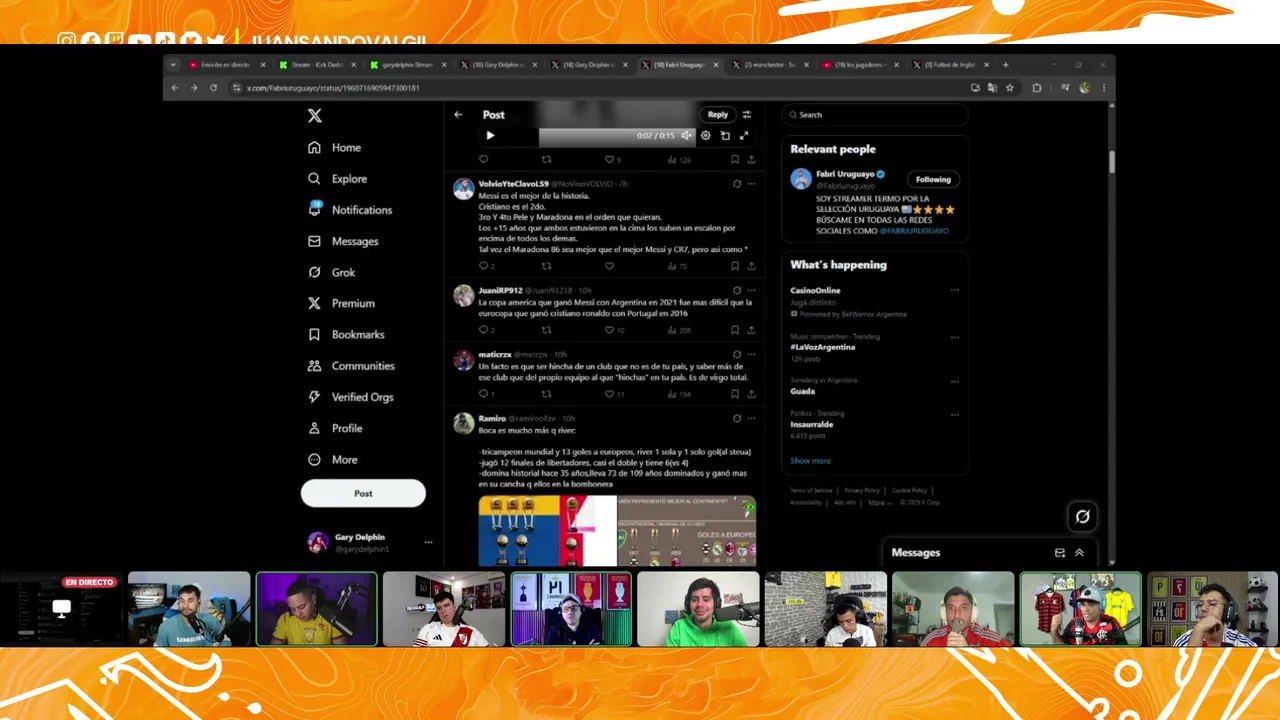Image resolution: width=1280 pixels, height=720 pixels.
Task: Expand the Messages drawer with double chevron
Action: [1079, 552]
